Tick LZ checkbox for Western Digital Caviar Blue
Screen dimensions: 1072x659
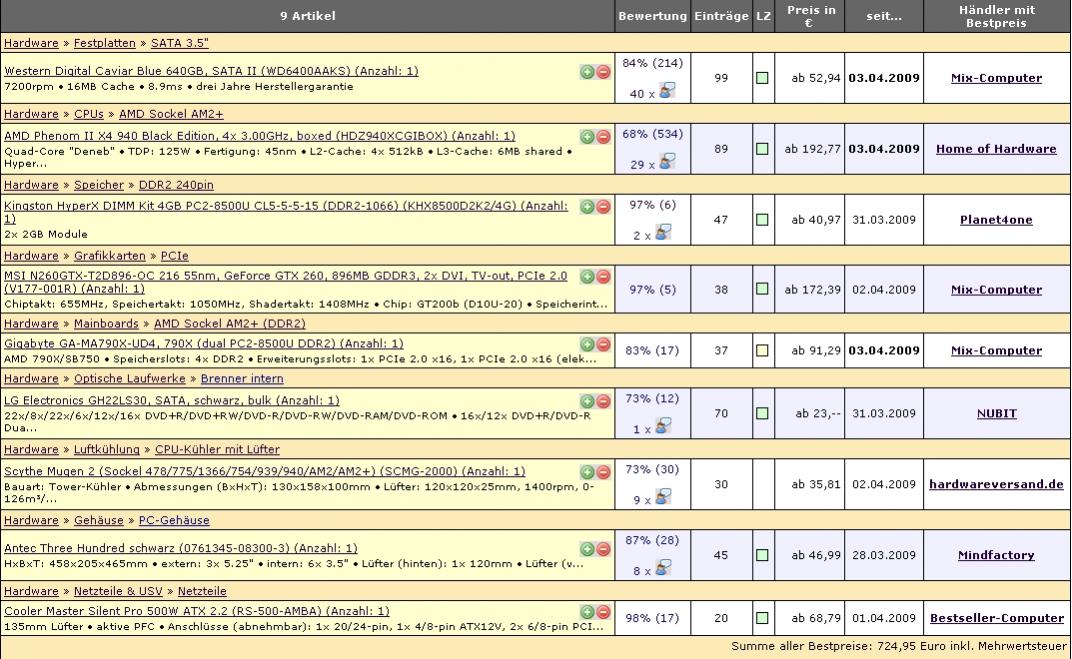[762, 78]
